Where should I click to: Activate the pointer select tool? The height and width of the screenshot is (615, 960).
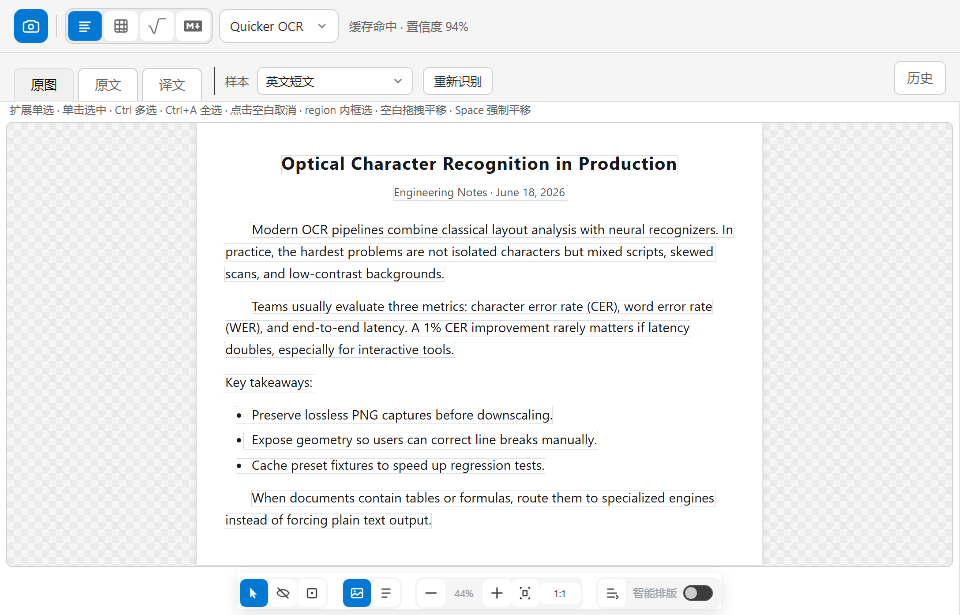coord(253,593)
